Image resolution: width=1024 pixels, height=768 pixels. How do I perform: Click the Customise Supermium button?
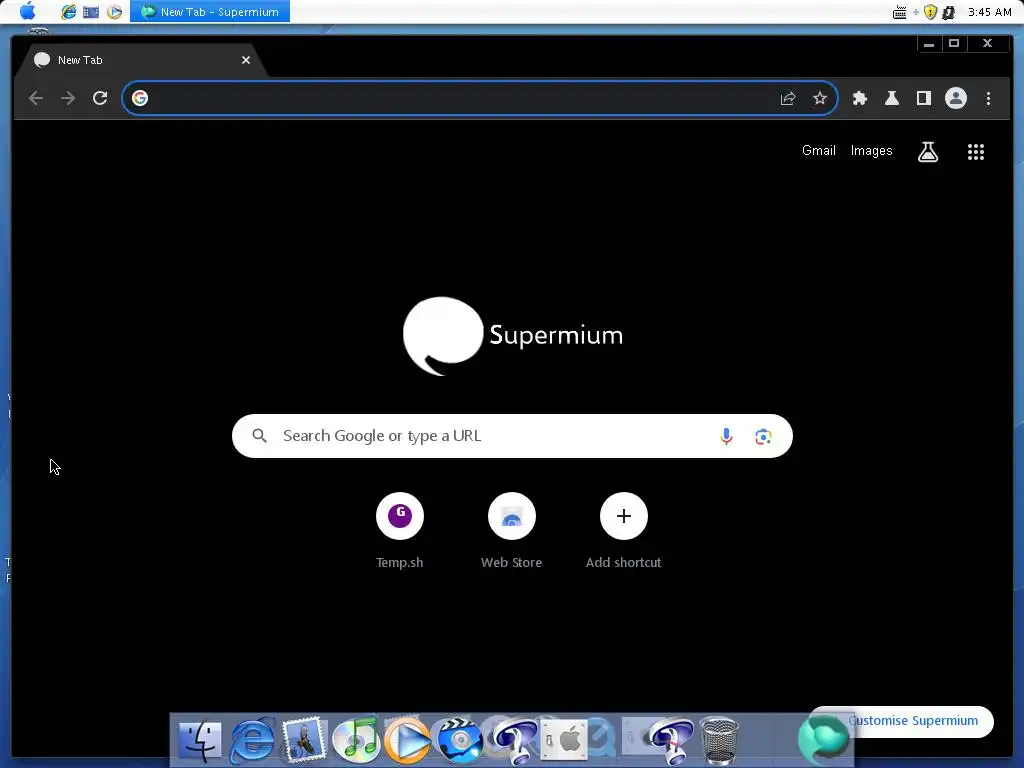(902, 721)
